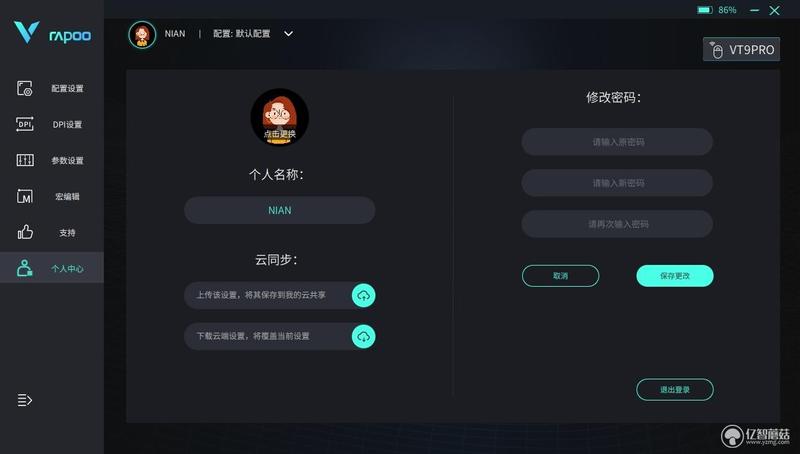Select the 参数设置 sliders icon

pyautogui.click(x=25, y=160)
